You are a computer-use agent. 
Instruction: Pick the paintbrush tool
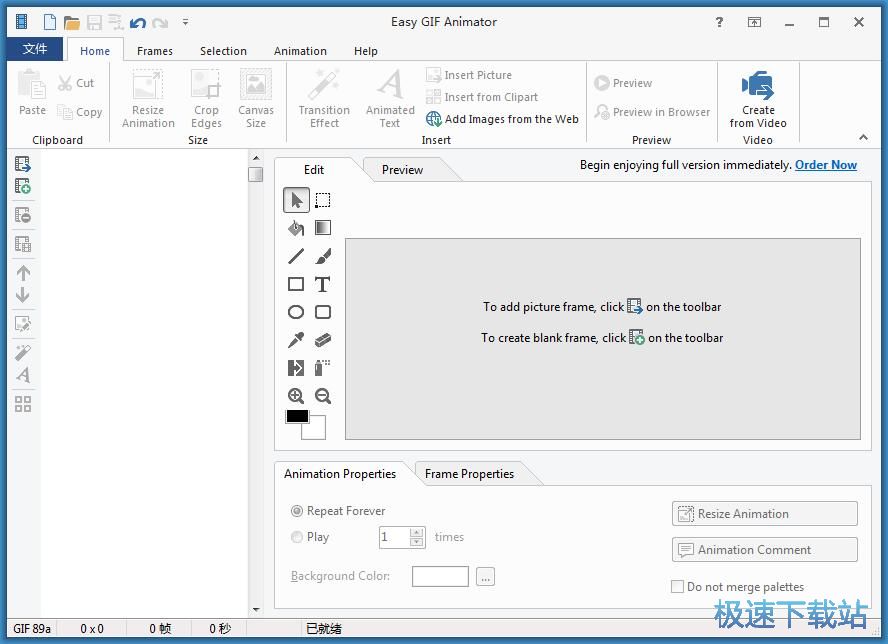coord(323,256)
